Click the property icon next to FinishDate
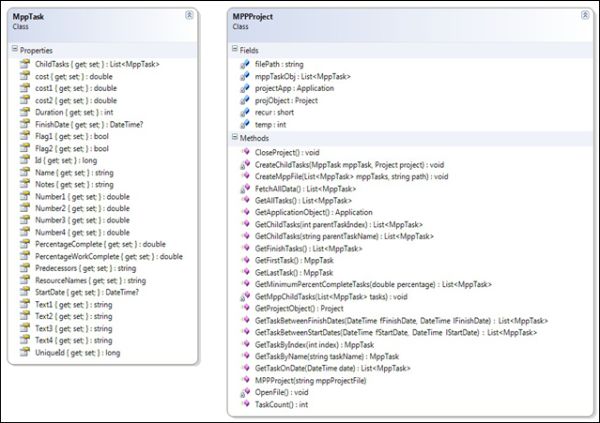The width and height of the screenshot is (600, 423). click(25, 124)
